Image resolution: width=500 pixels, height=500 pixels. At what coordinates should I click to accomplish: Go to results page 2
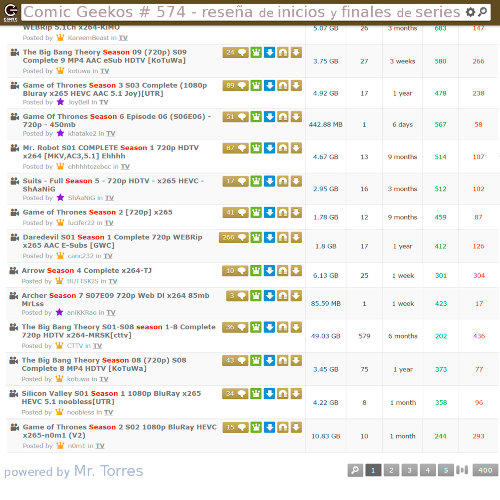click(391, 470)
